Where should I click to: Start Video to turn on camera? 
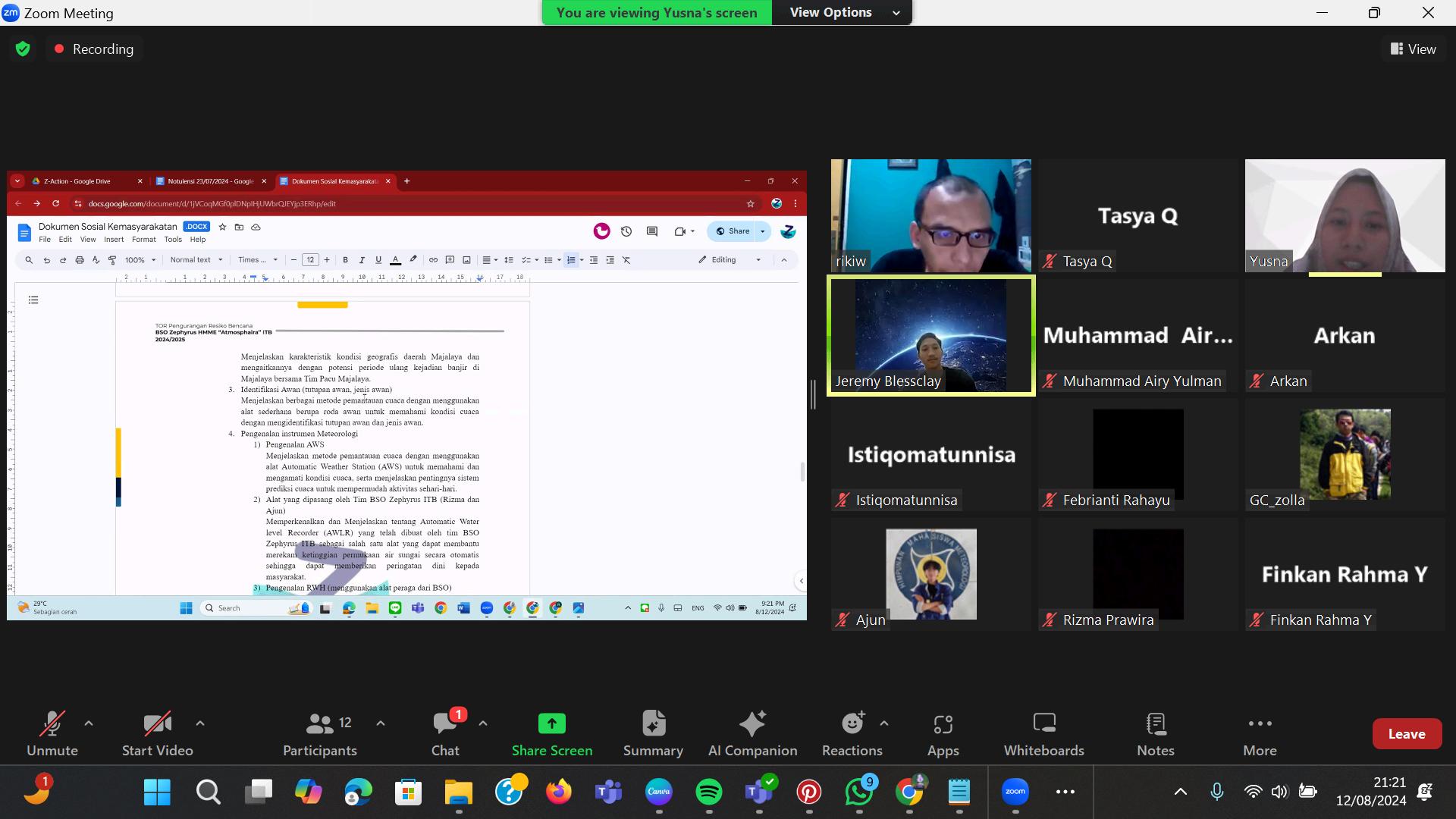(157, 733)
